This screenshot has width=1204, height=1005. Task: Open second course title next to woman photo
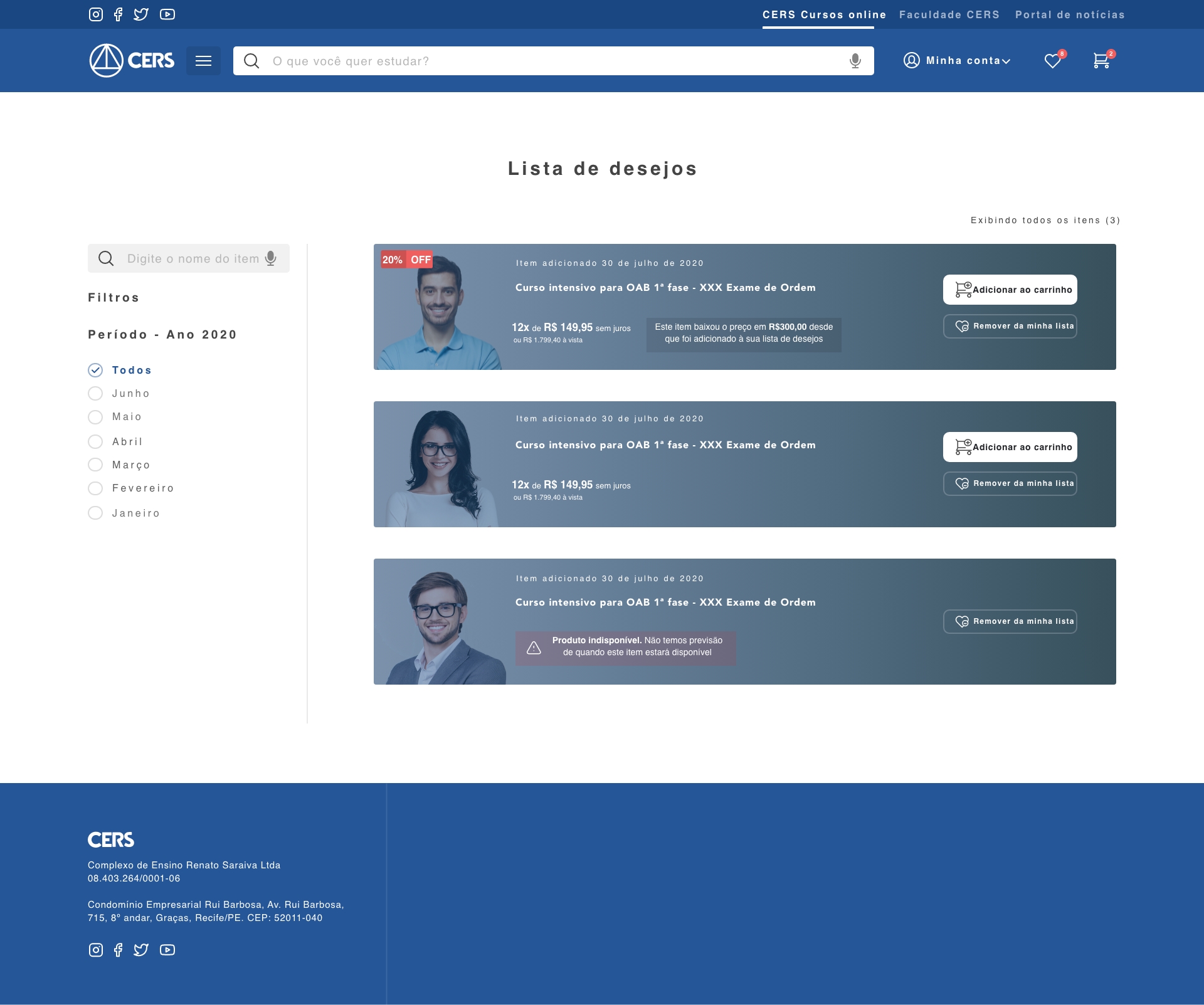click(x=665, y=445)
